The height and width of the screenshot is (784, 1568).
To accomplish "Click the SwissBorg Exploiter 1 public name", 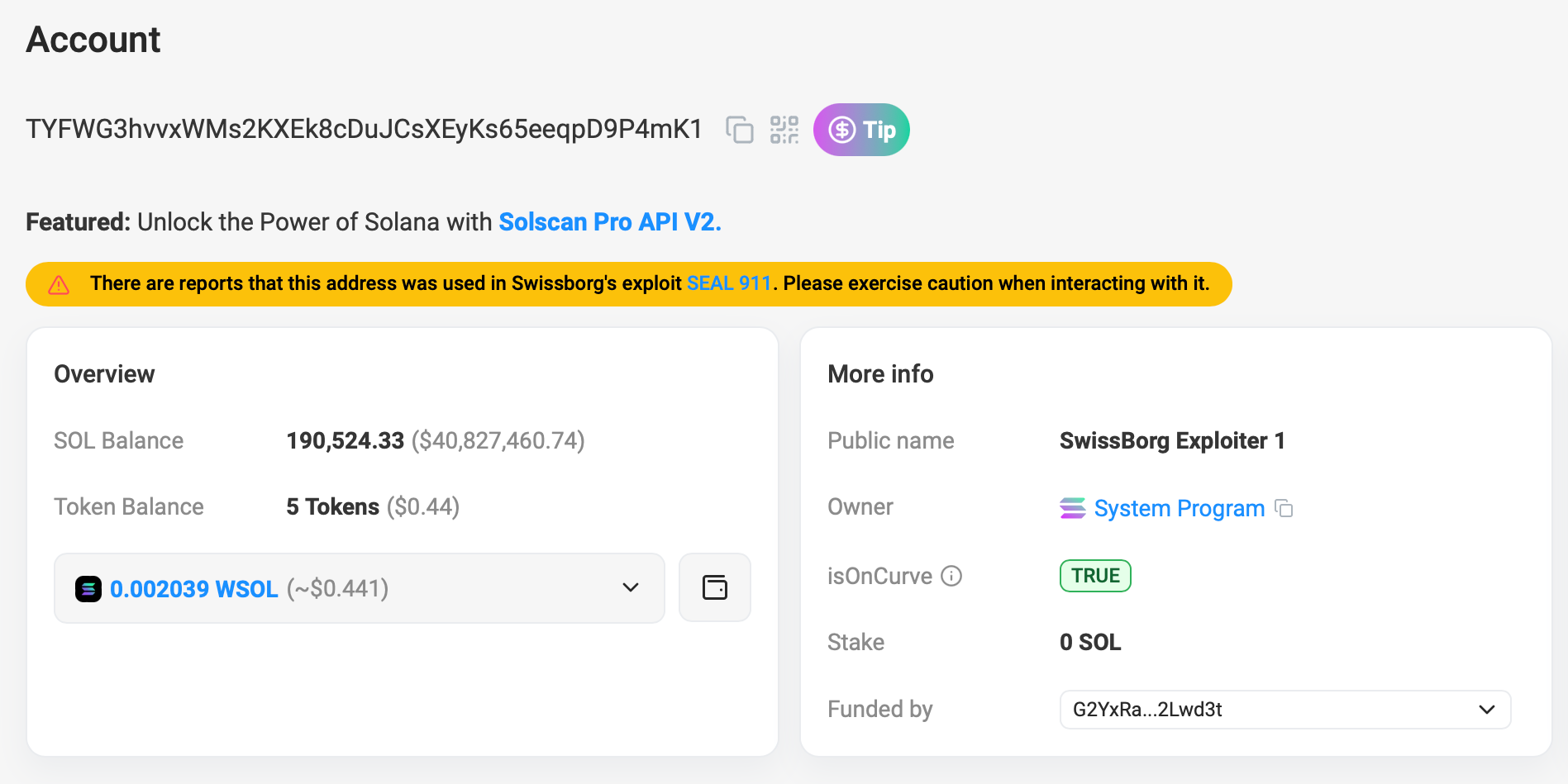I will click(x=1172, y=440).
